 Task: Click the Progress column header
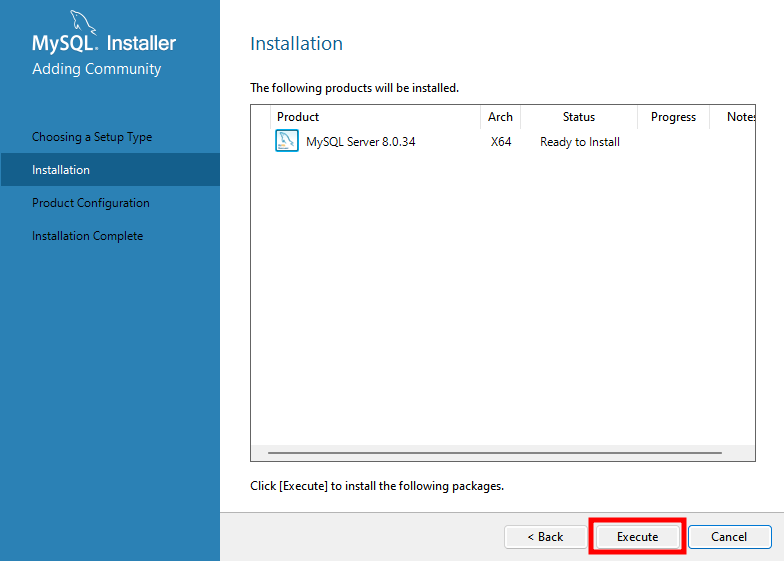coord(674,116)
